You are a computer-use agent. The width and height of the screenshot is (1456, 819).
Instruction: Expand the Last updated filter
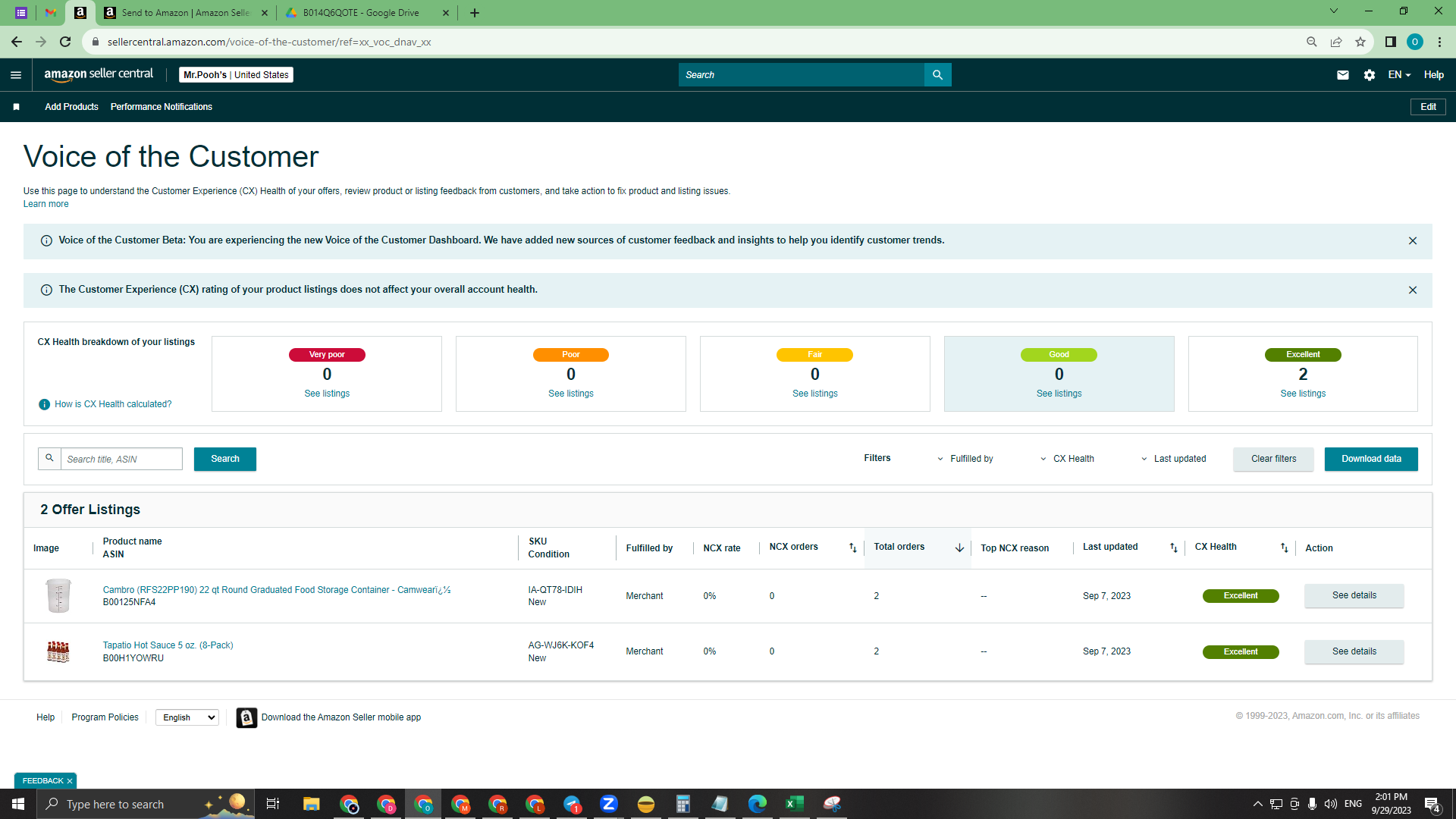(x=1173, y=460)
